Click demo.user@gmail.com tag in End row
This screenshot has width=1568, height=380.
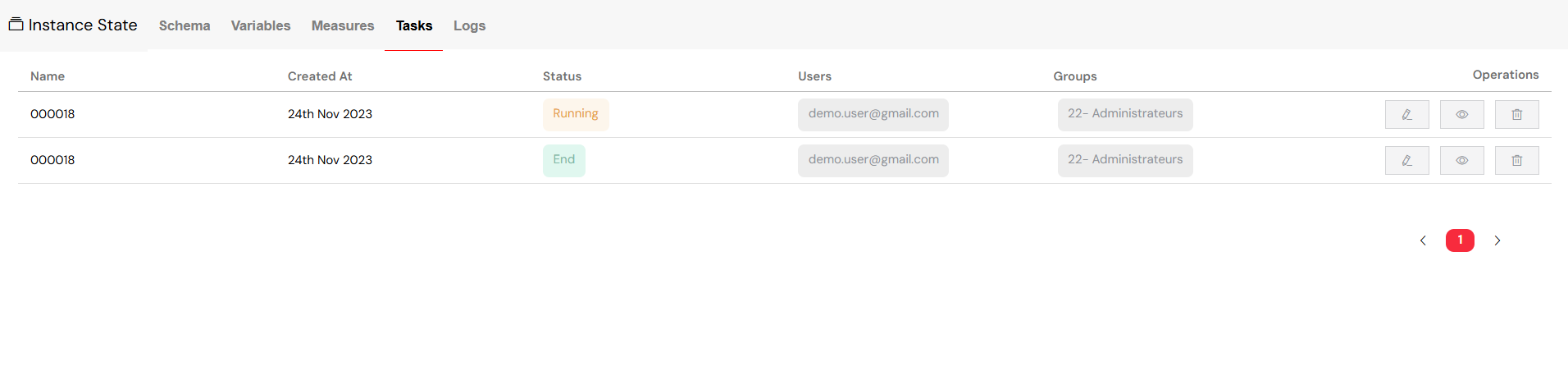click(x=873, y=160)
